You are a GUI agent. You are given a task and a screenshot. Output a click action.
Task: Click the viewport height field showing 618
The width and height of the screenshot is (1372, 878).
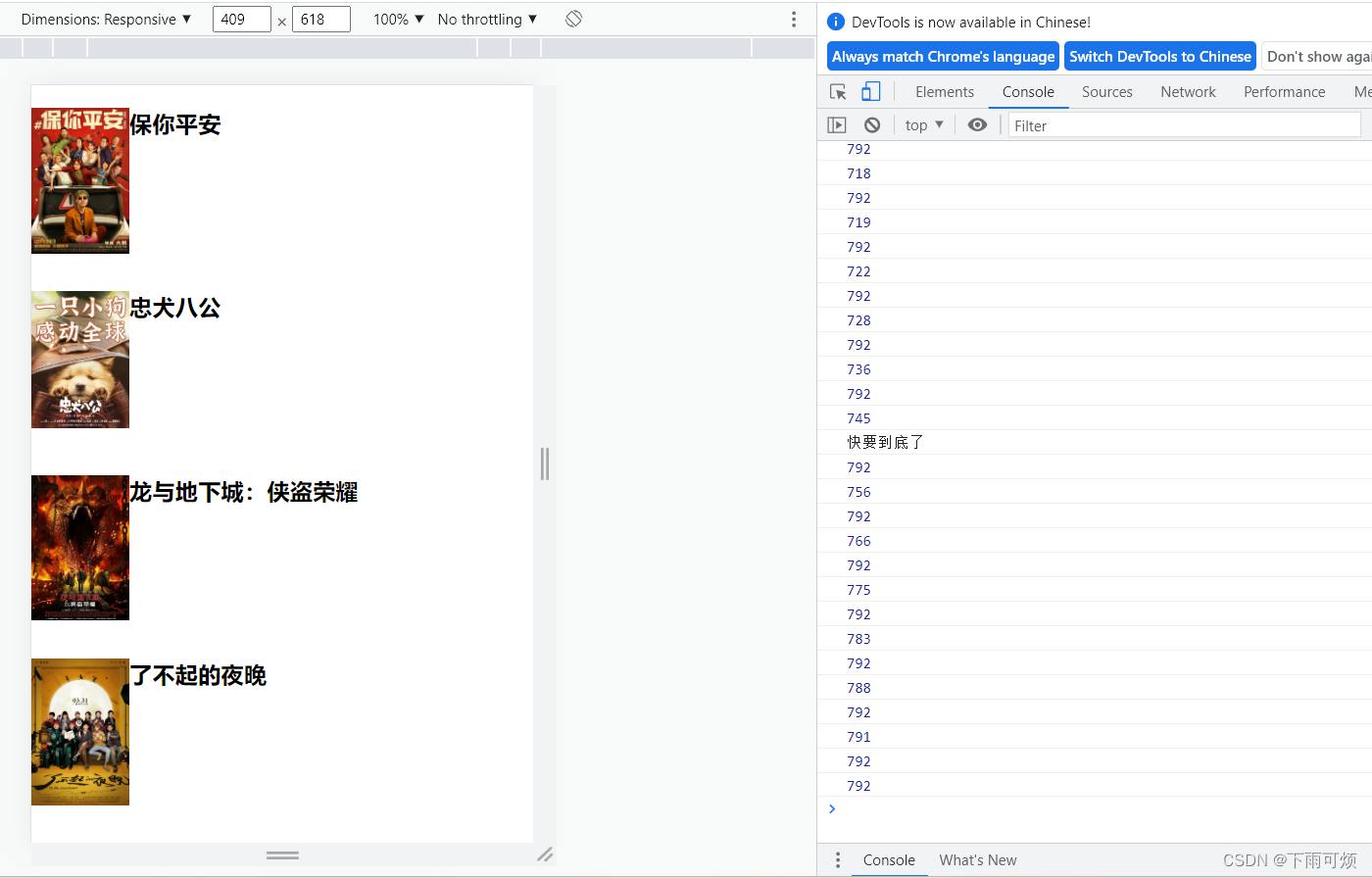[x=321, y=20]
